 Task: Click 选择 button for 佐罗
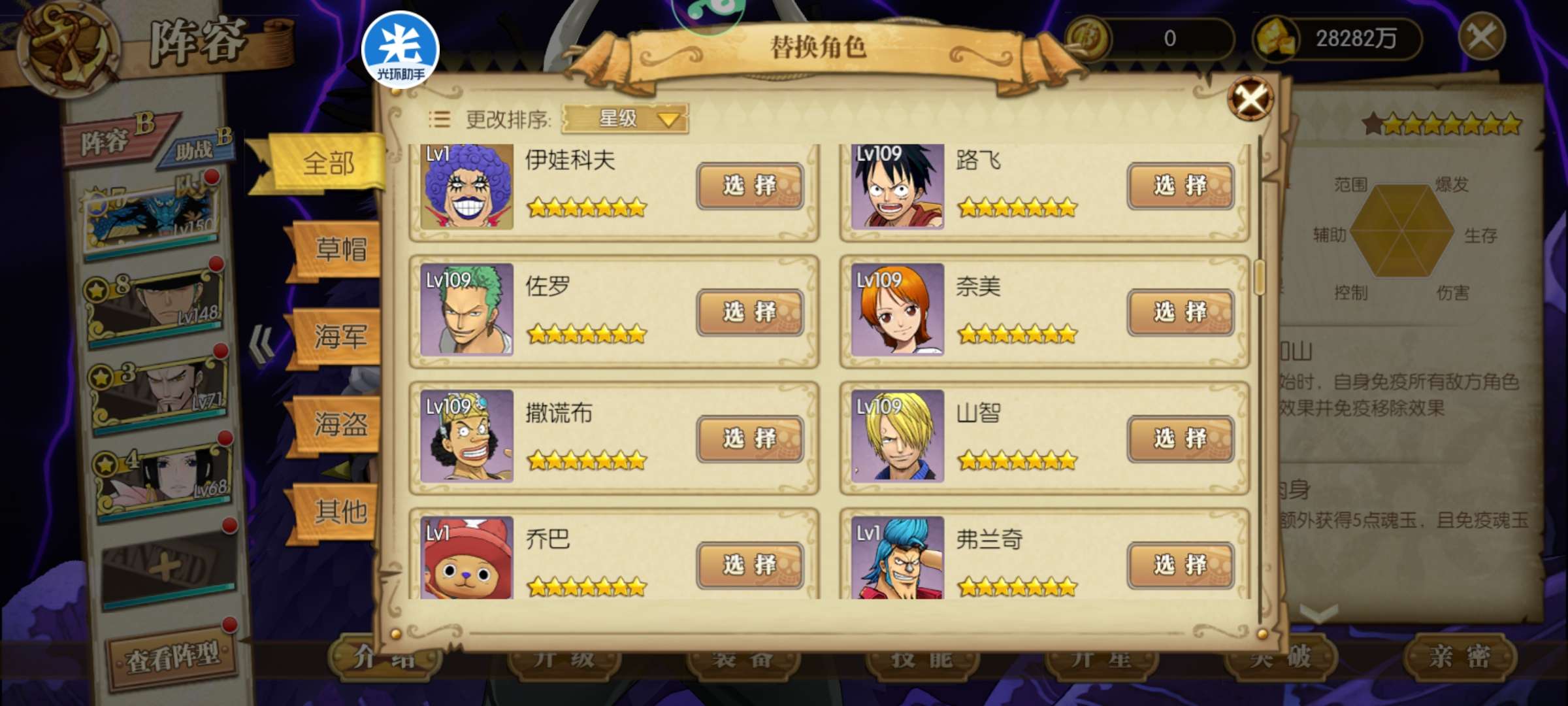click(x=749, y=312)
